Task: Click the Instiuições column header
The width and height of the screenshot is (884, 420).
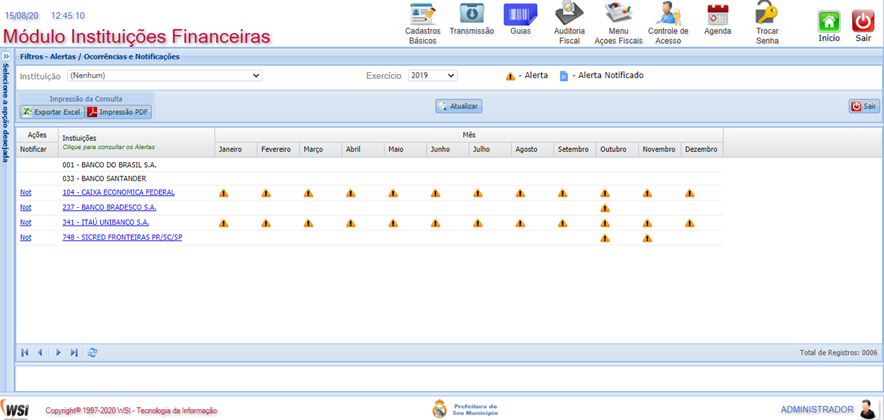Action: [136, 143]
